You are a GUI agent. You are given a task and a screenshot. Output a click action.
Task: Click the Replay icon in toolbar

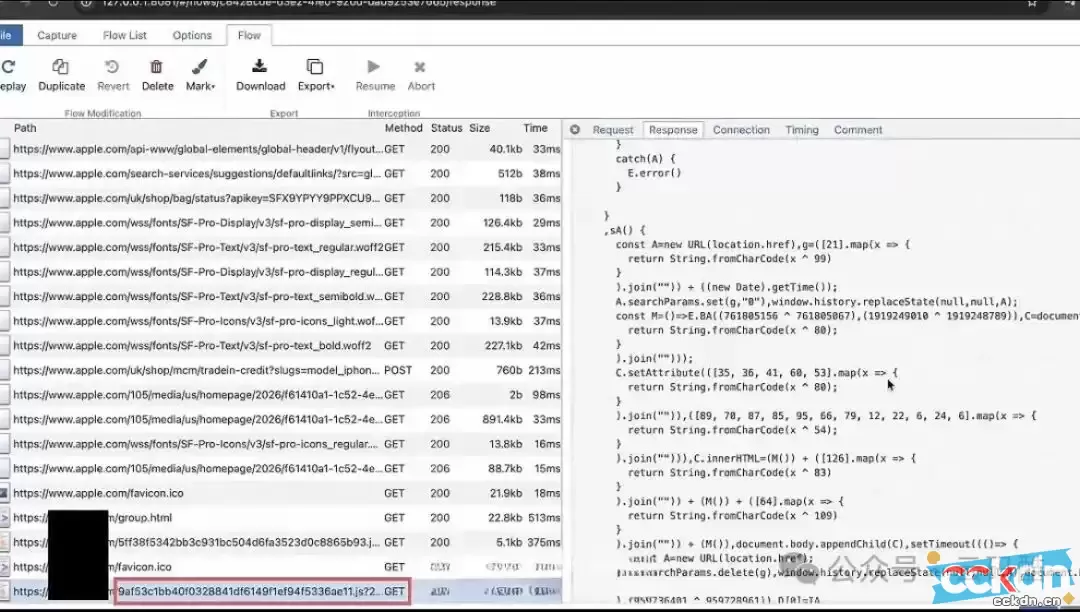coord(9,67)
